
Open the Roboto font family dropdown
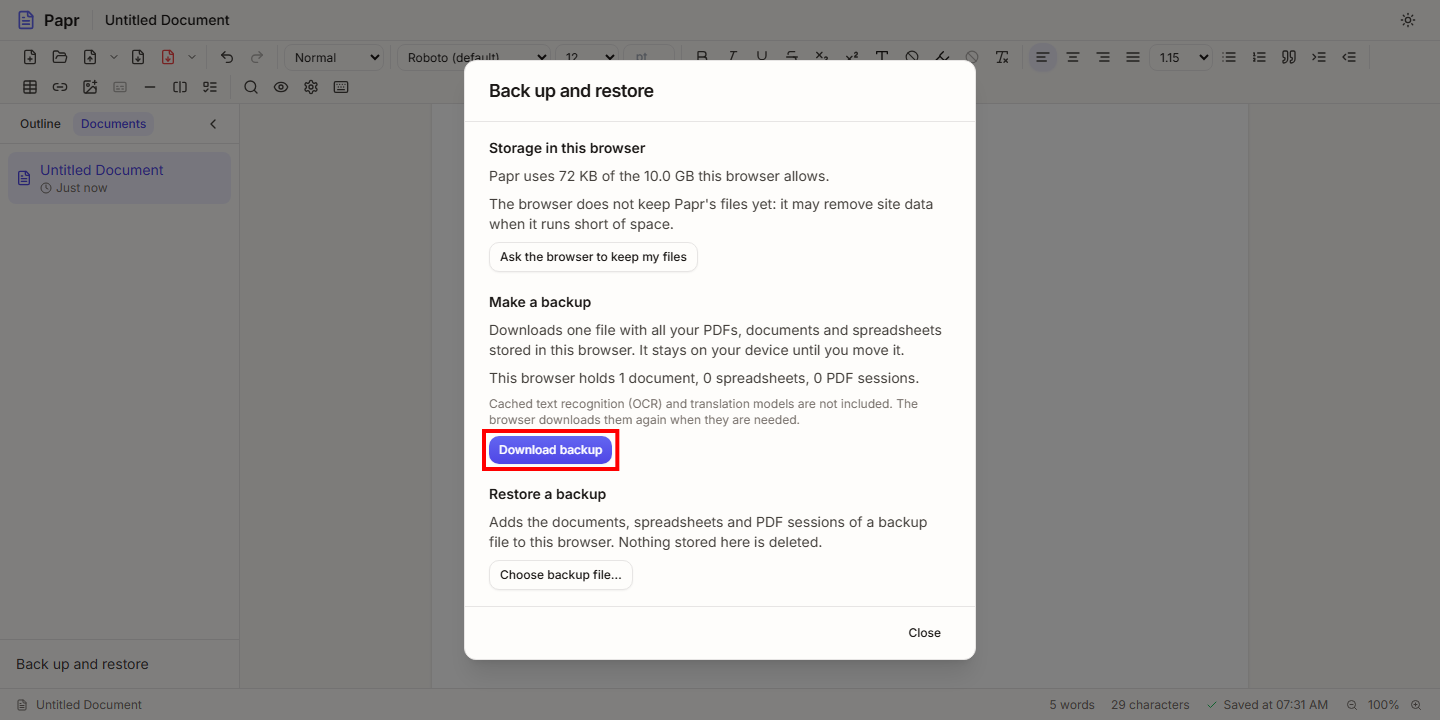click(x=474, y=57)
